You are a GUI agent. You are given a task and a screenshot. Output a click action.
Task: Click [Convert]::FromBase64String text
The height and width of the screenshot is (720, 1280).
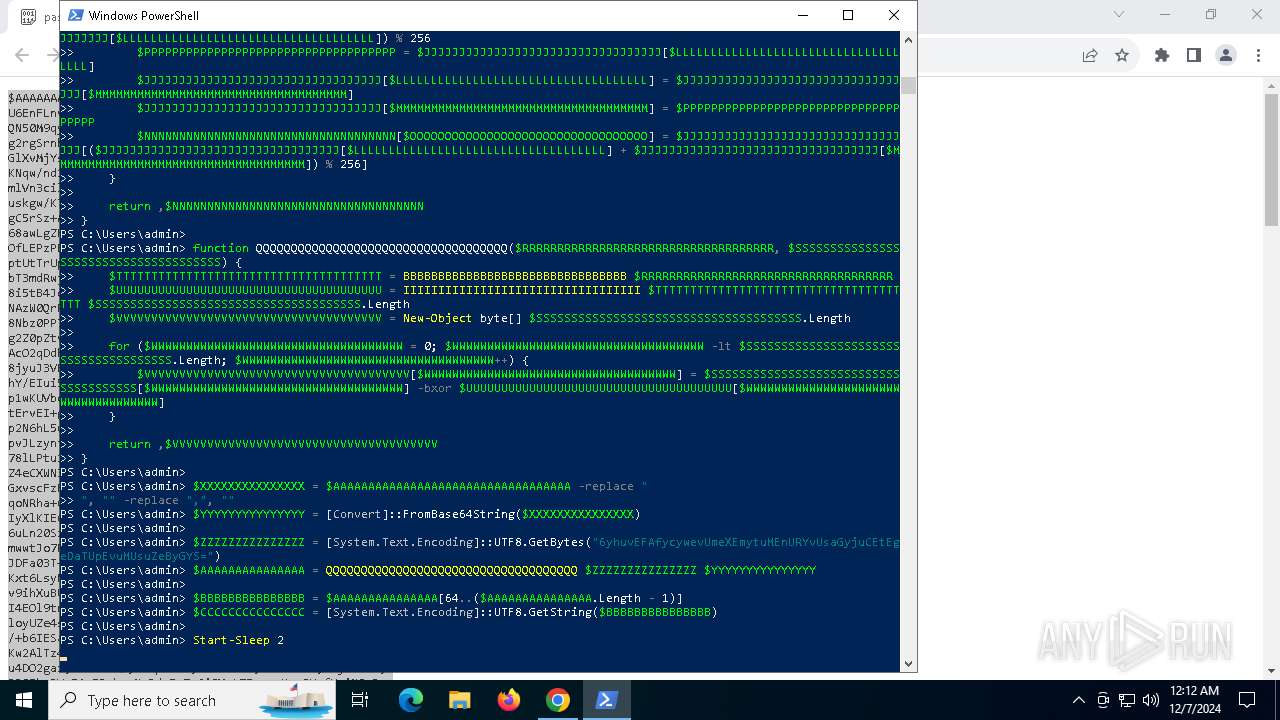pos(423,514)
